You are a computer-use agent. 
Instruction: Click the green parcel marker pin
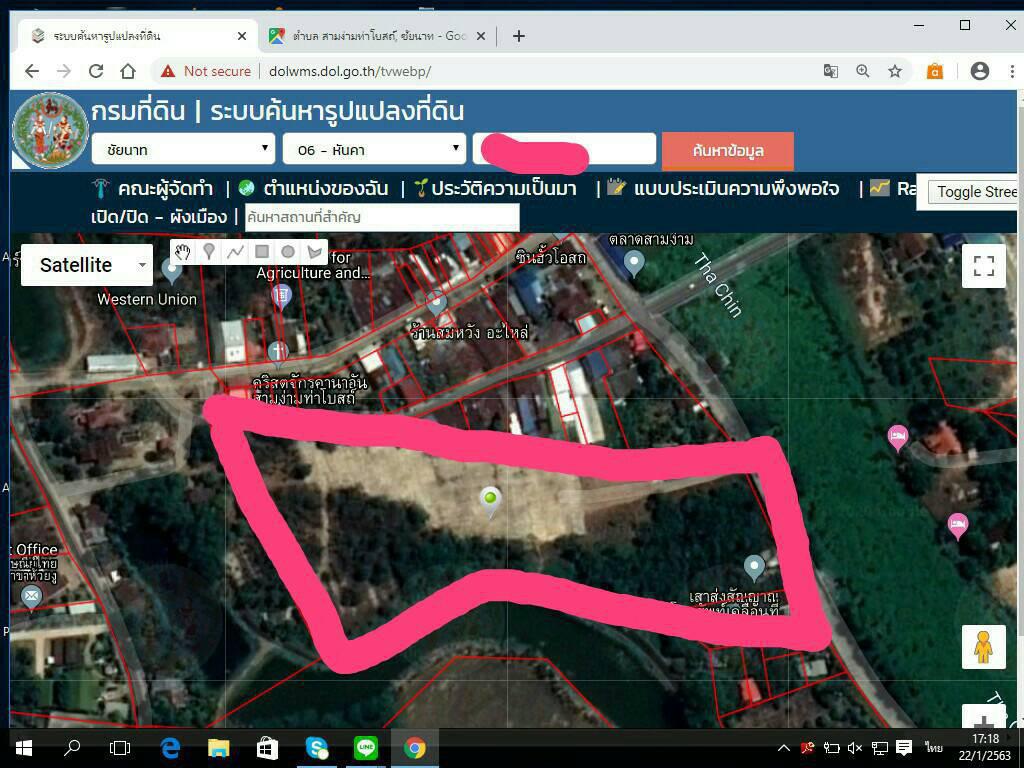pyautogui.click(x=490, y=500)
